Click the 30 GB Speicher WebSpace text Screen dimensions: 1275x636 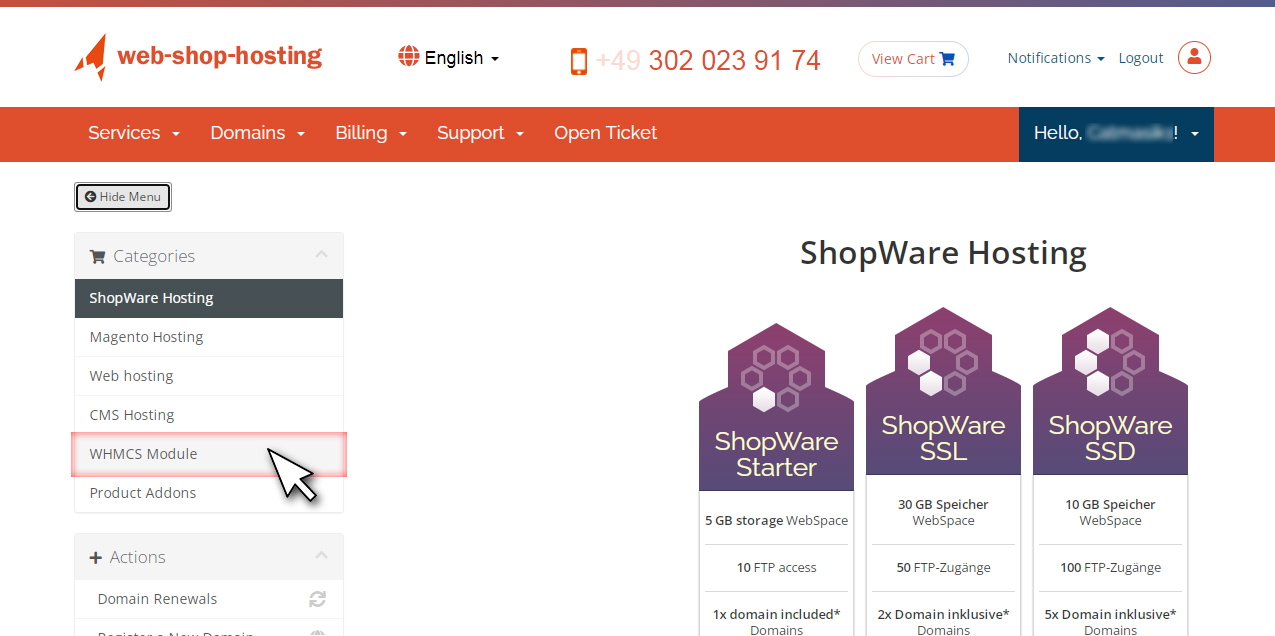tap(943, 513)
